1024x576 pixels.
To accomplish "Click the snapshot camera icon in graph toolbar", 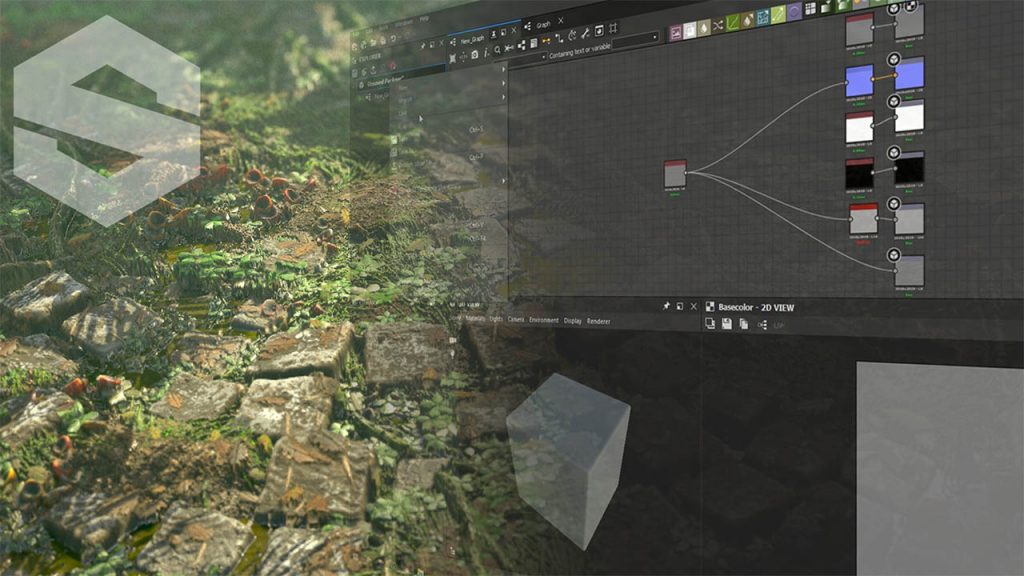I will tap(475, 55).
